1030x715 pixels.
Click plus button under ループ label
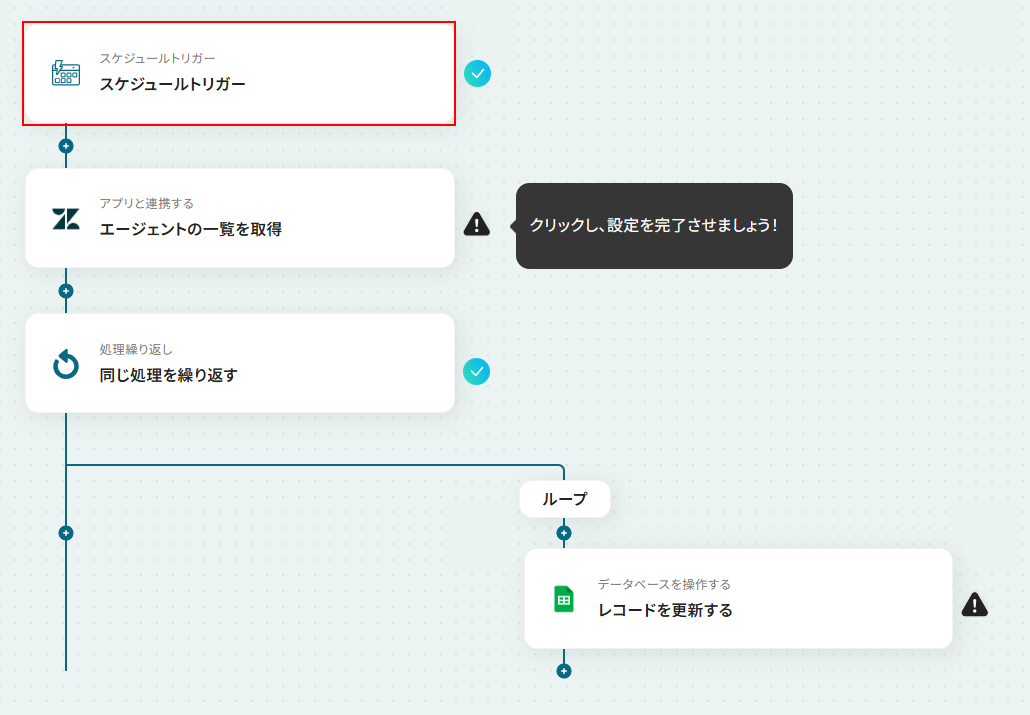564,533
